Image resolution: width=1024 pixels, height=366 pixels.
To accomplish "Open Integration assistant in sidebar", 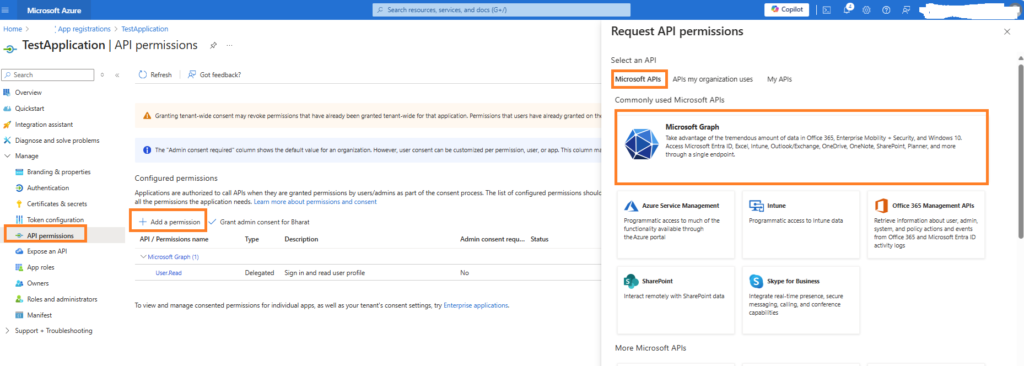I will 44,124.
